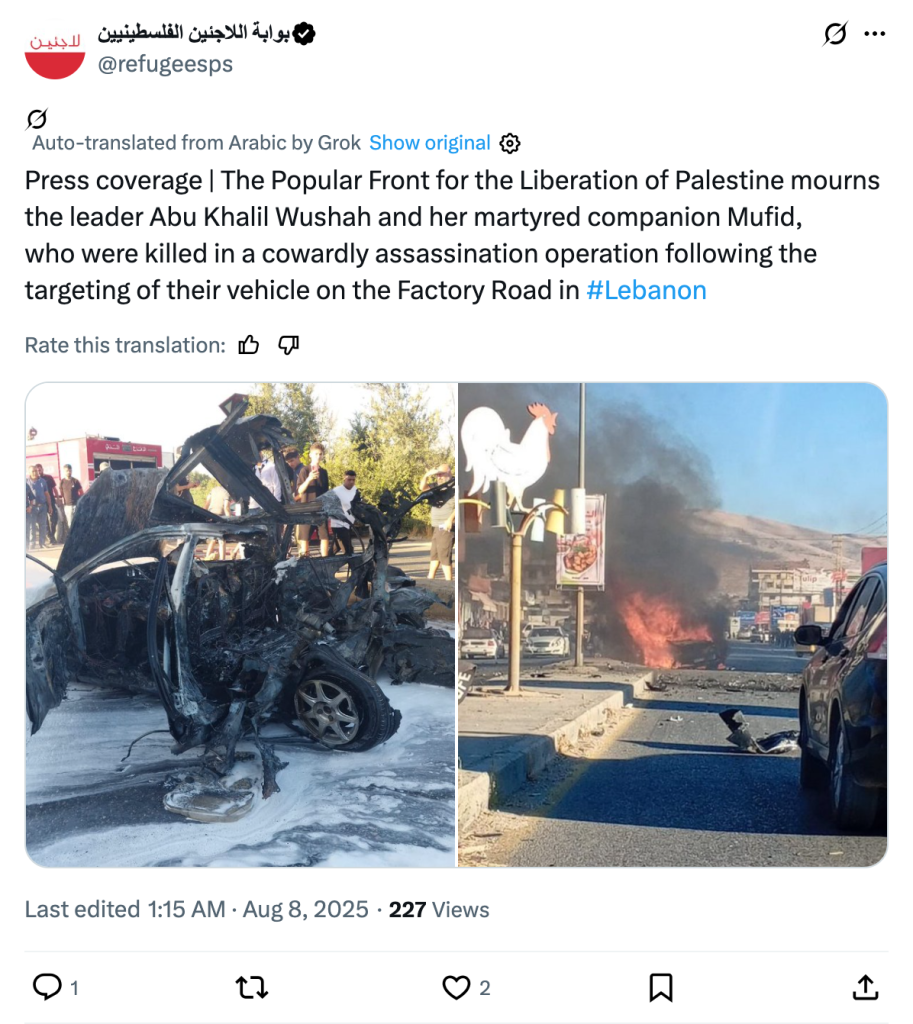
Task: Share the post via upload icon
Action: (865, 987)
